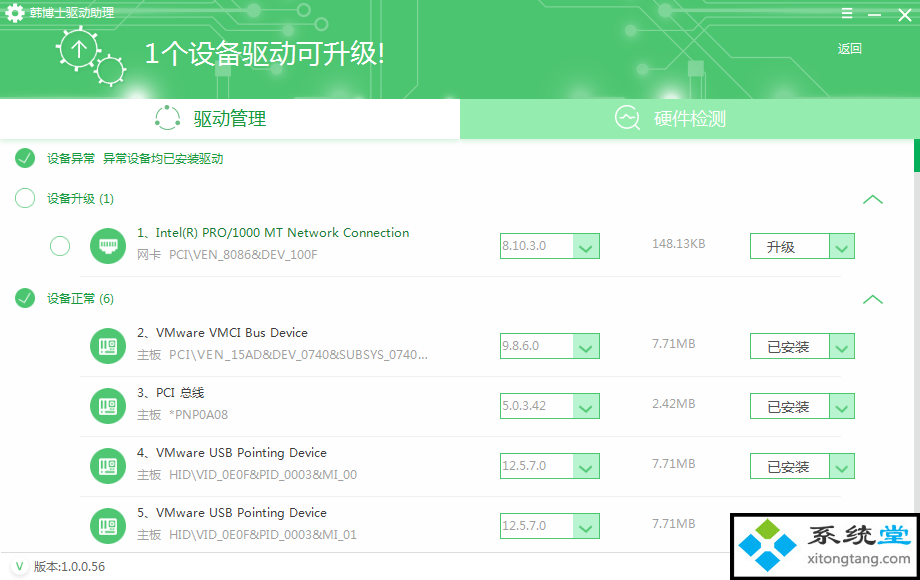
Task: Click the vertical scrollbar thumb
Action: click(916, 155)
